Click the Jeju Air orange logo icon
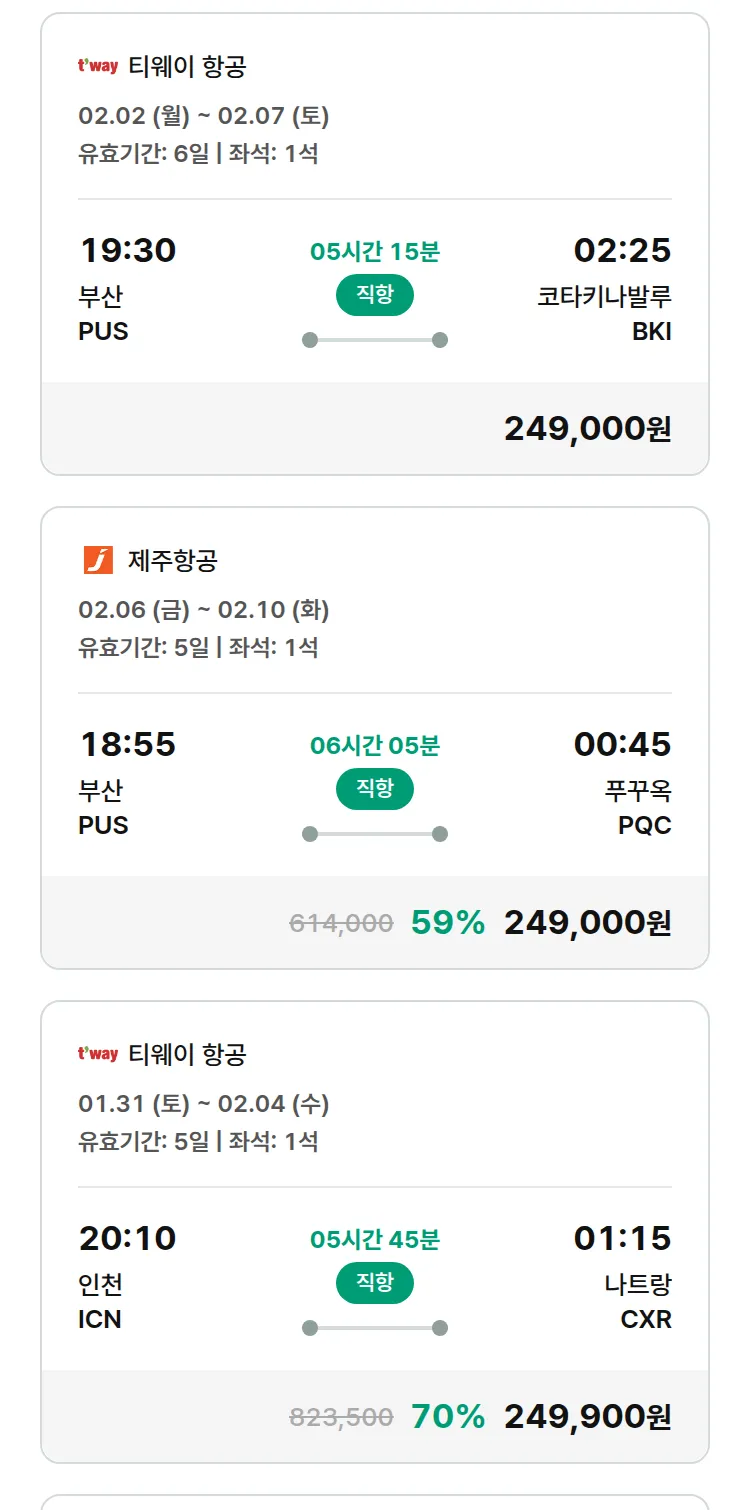Image resolution: width=750 pixels, height=1510 pixels. (98, 561)
